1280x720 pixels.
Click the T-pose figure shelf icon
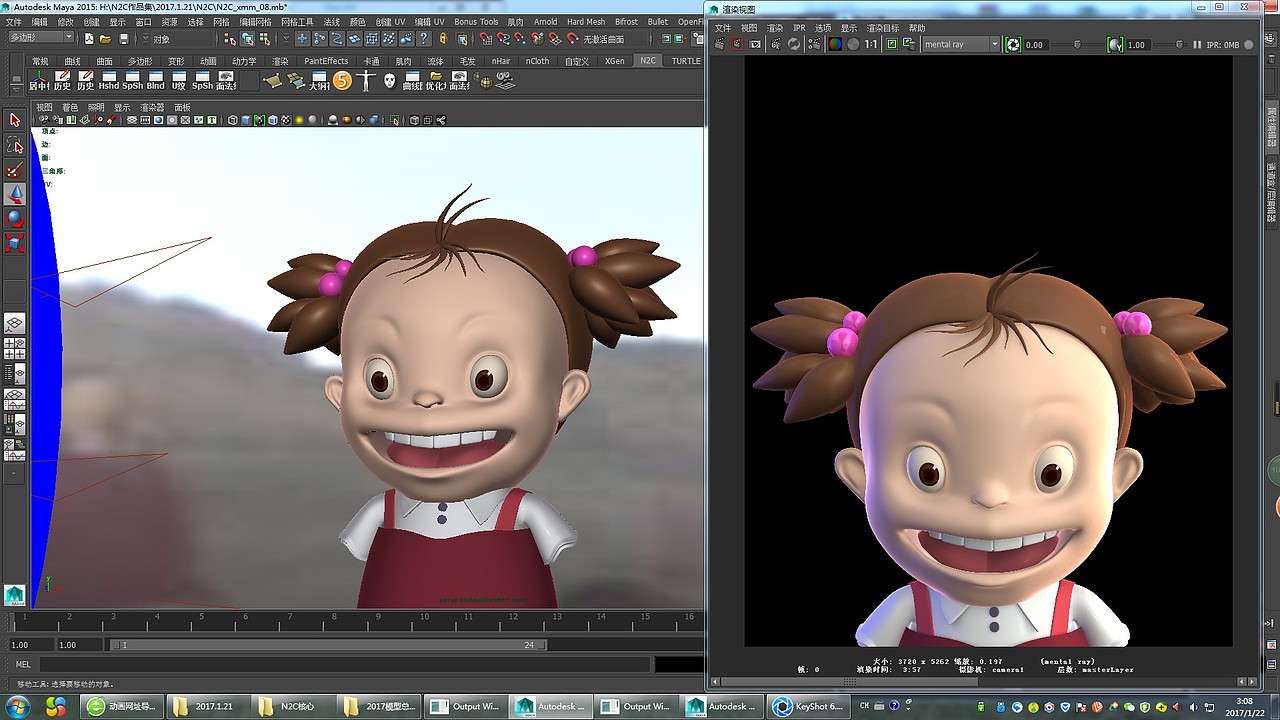tap(366, 81)
